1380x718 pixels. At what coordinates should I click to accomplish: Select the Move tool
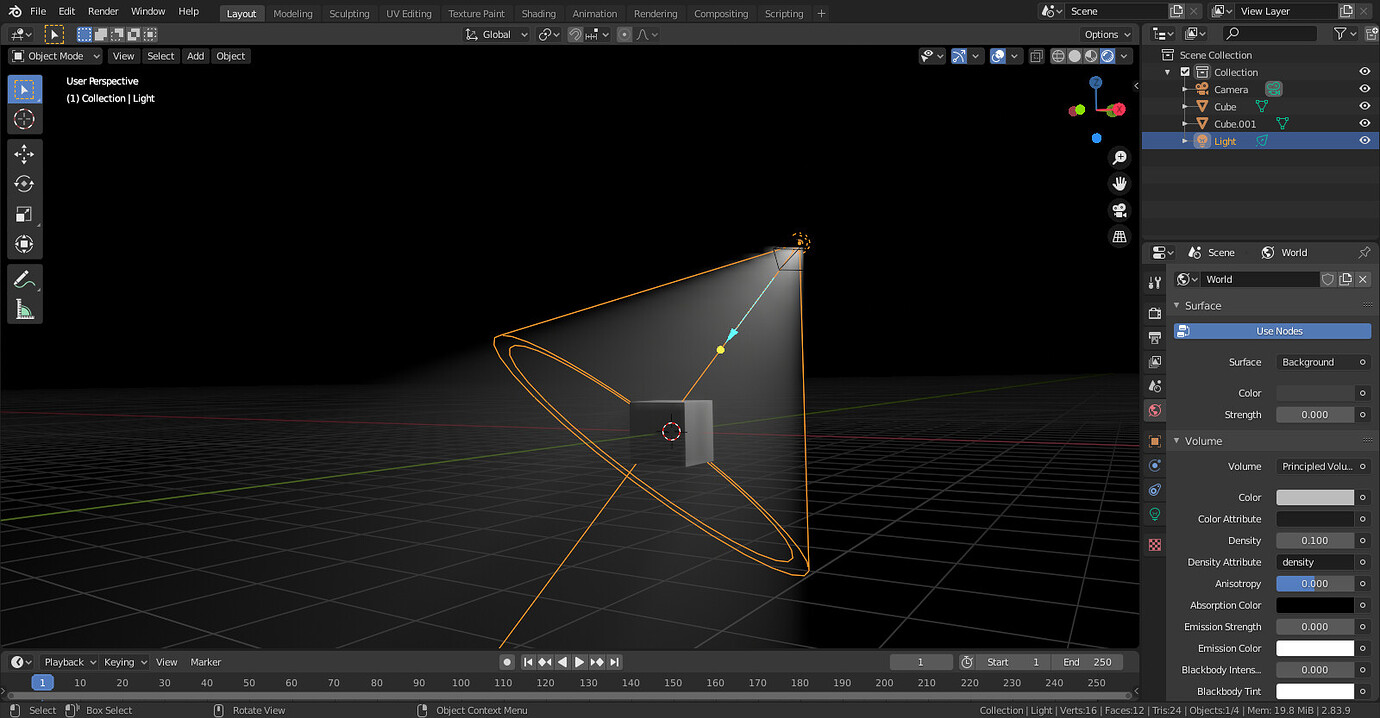(x=25, y=154)
